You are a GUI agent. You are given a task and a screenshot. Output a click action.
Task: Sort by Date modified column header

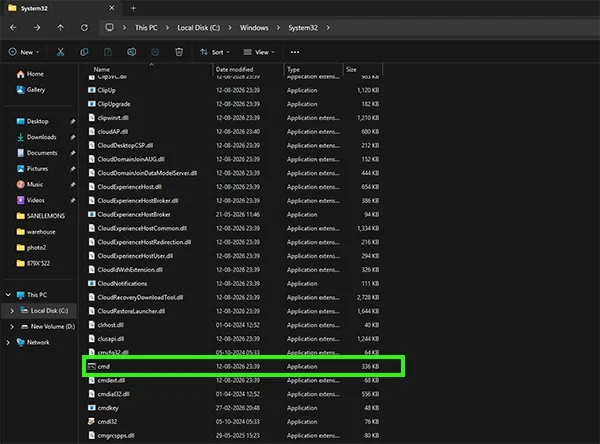tap(234, 69)
